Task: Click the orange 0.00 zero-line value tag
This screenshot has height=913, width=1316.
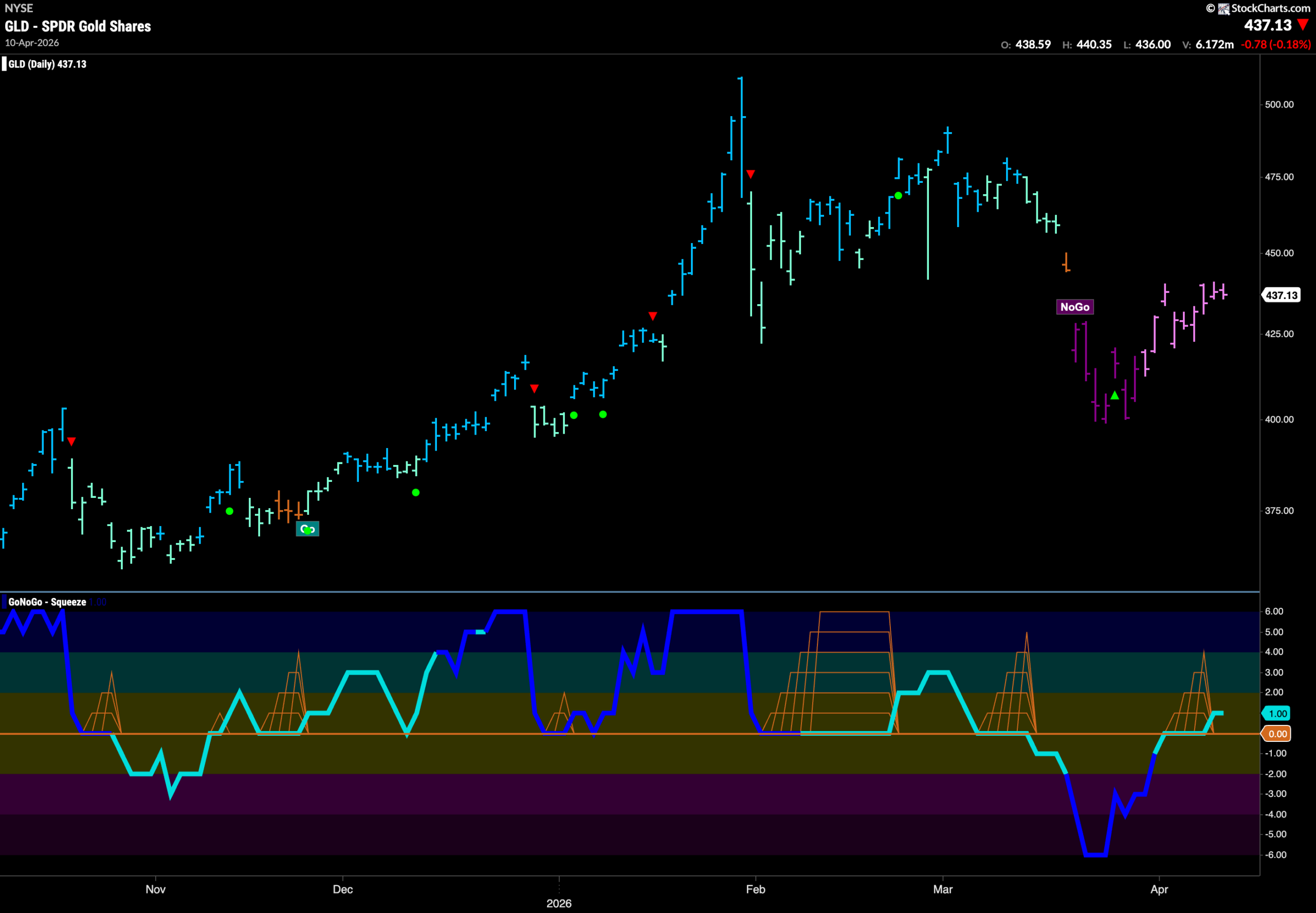Action: click(1277, 734)
